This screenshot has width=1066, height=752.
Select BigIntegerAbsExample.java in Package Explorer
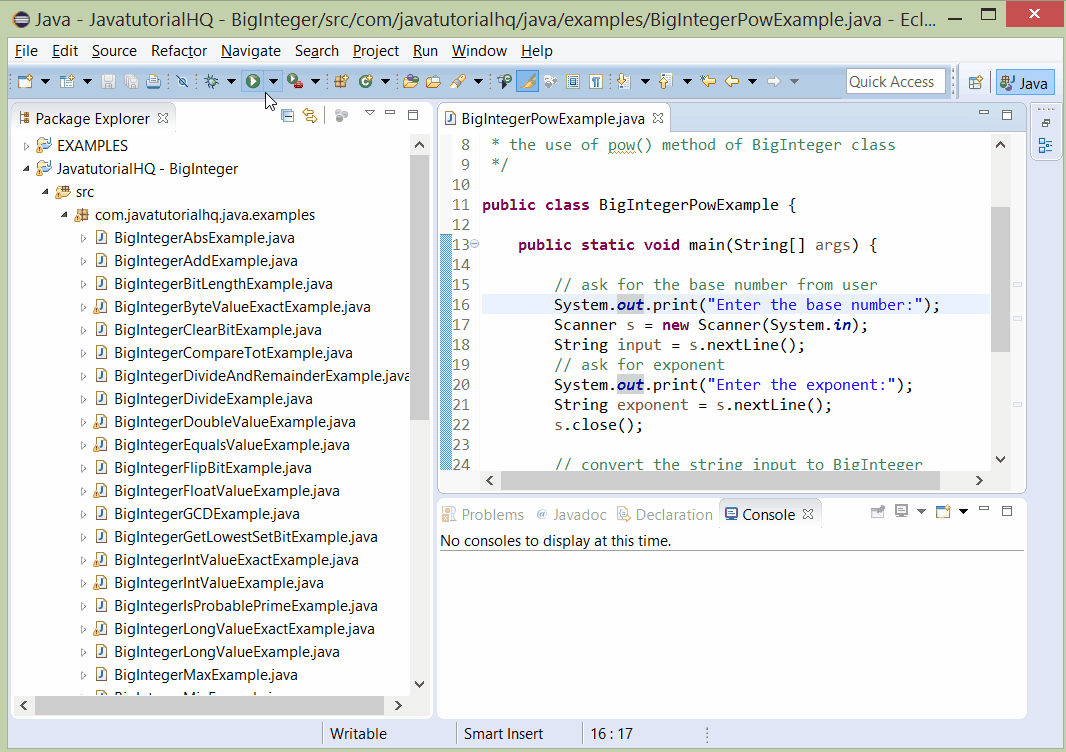pos(204,238)
